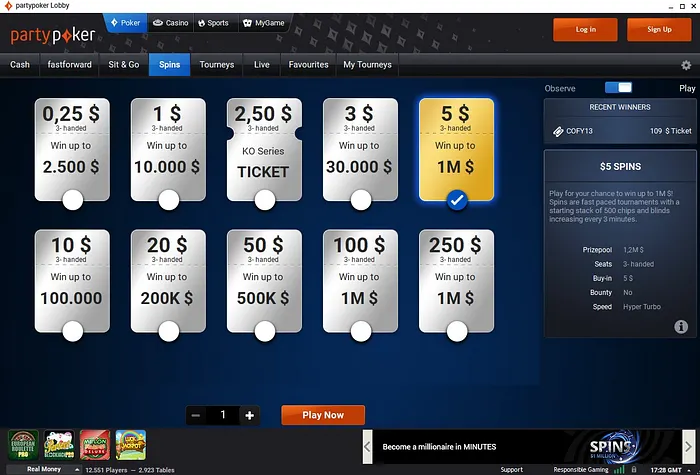Select the 0,25 $ spin ticket
The height and width of the screenshot is (475, 700).
[x=72, y=150]
